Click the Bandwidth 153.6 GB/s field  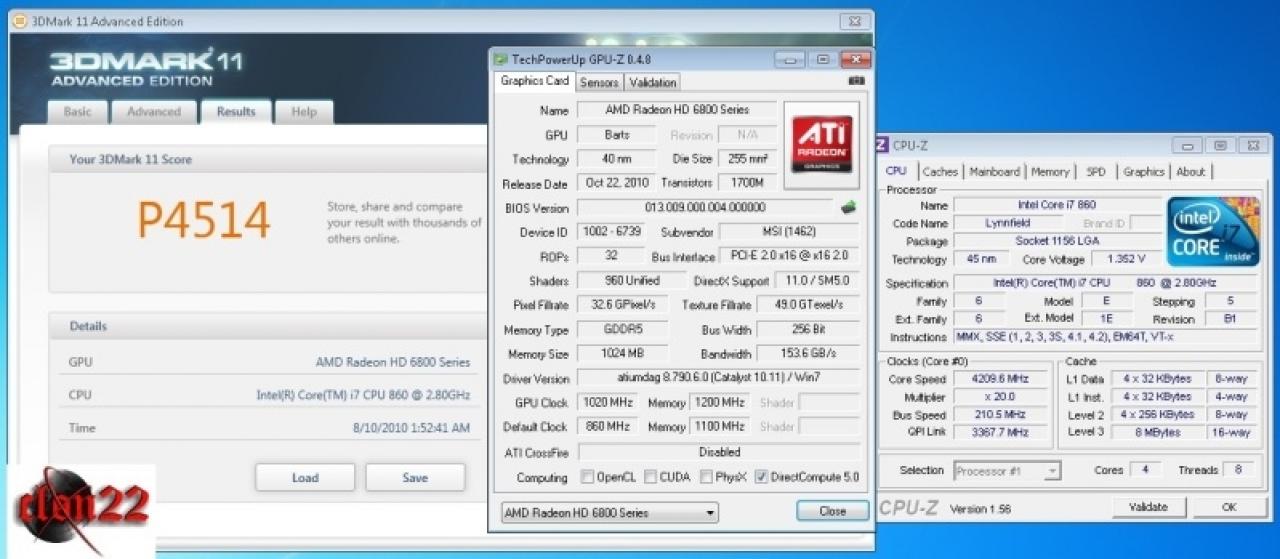click(x=808, y=354)
